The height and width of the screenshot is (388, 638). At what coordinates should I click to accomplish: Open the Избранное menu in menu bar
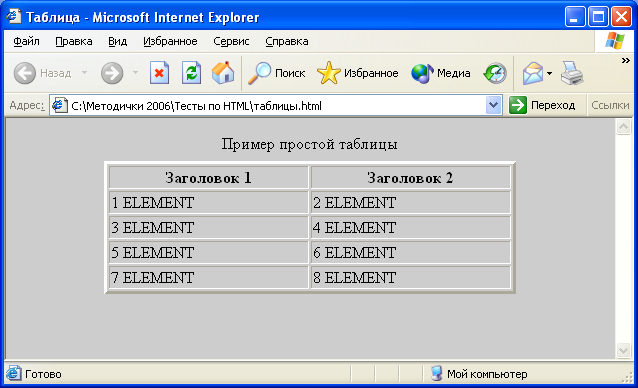(x=170, y=41)
